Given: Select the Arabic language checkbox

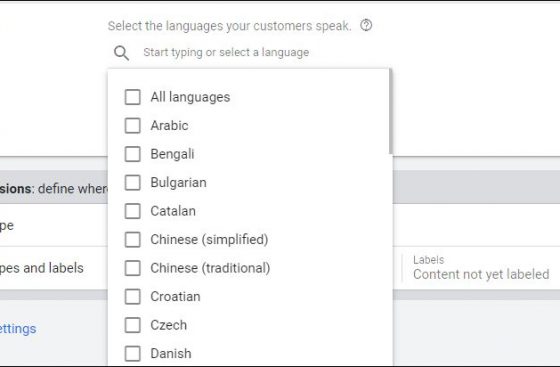Looking at the screenshot, I should click(132, 125).
